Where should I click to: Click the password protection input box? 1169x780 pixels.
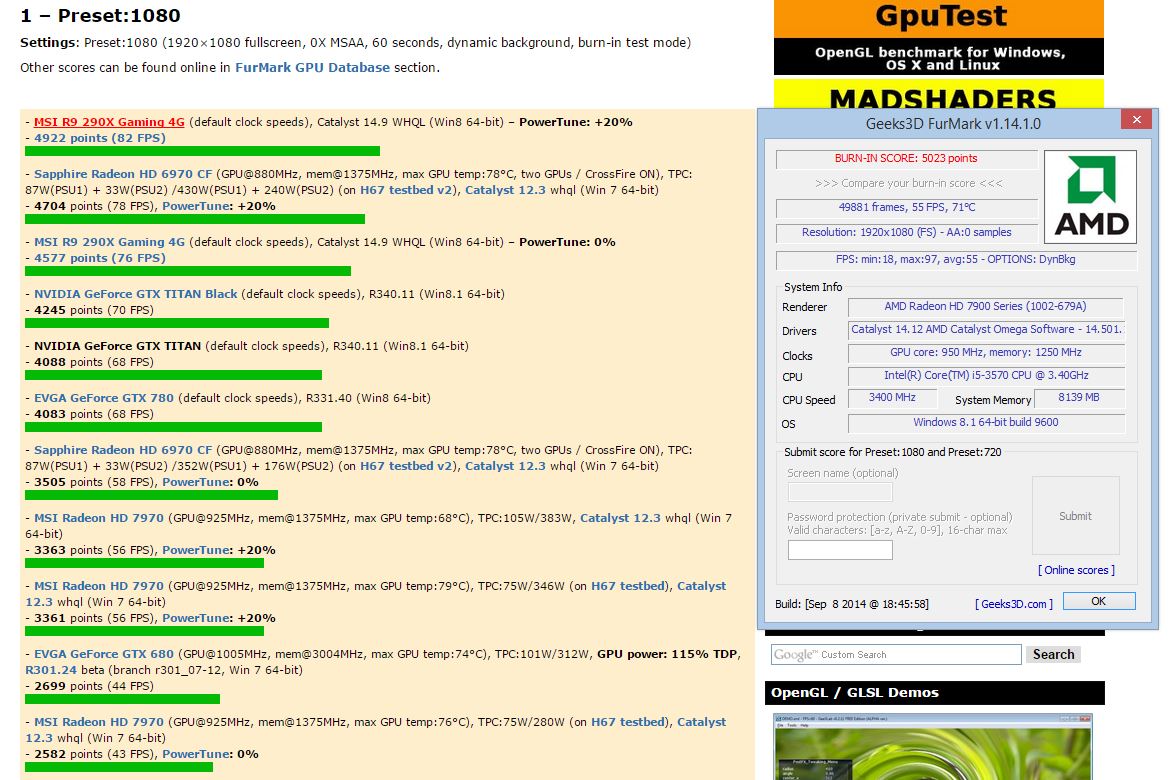tap(840, 550)
